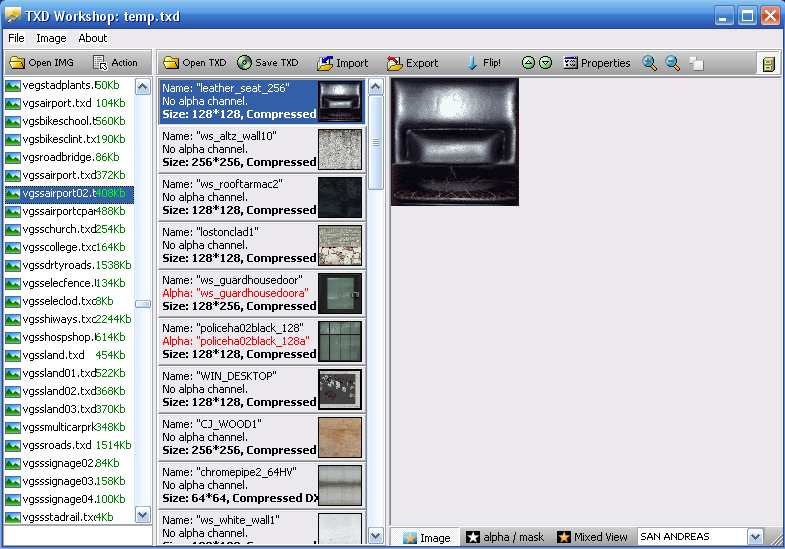
Task: Import a texture image
Action: pyautogui.click(x=343, y=63)
